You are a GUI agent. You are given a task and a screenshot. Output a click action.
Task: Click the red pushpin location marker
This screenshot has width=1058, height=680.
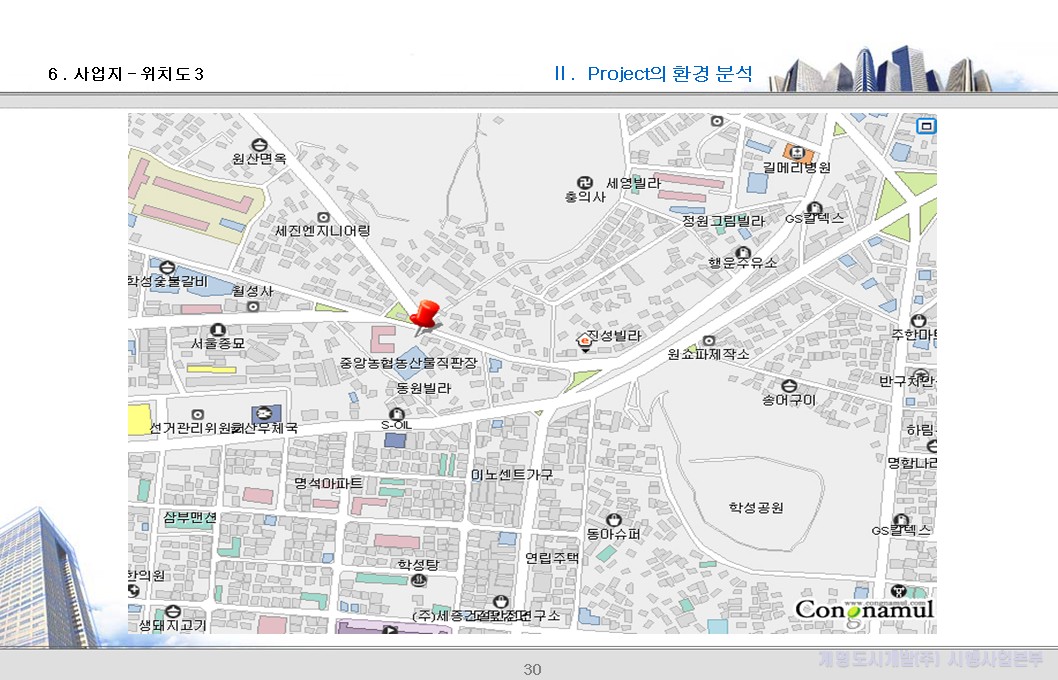[424, 315]
